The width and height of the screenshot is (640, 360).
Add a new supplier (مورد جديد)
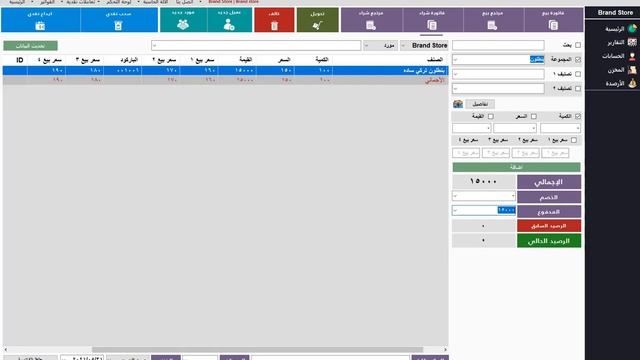tap(183, 20)
